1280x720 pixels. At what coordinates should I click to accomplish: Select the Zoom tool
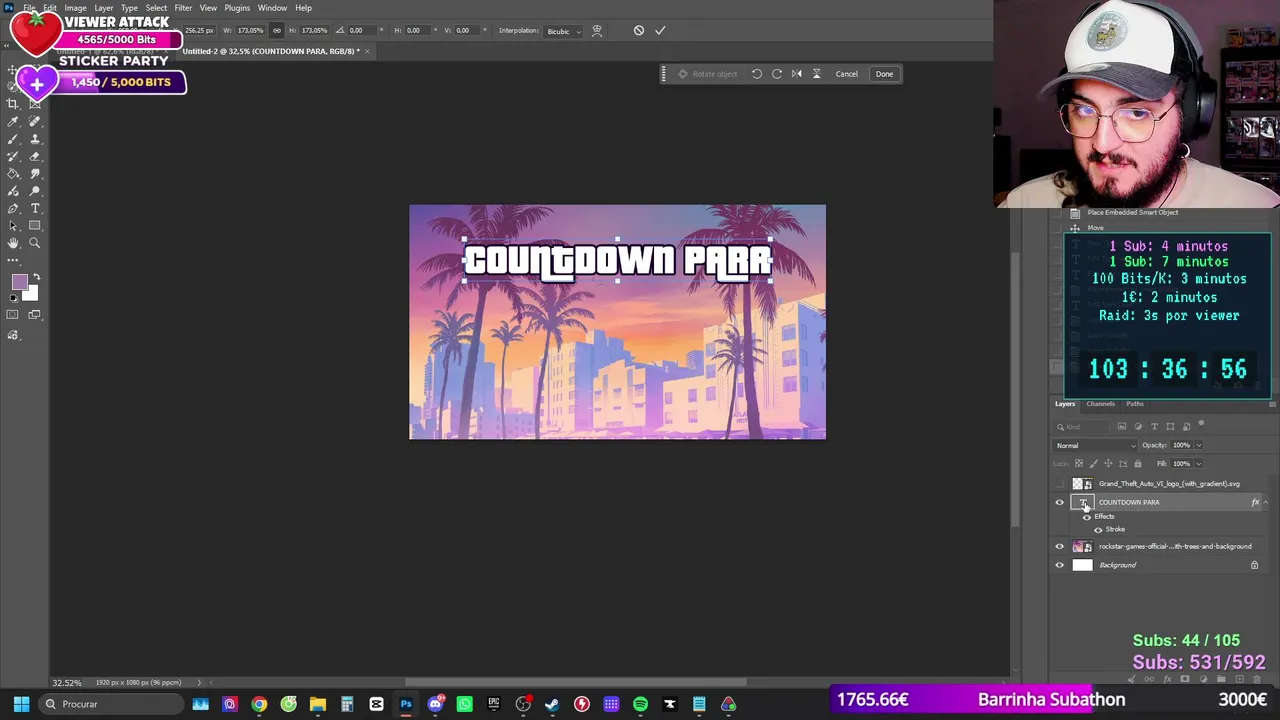[35, 243]
